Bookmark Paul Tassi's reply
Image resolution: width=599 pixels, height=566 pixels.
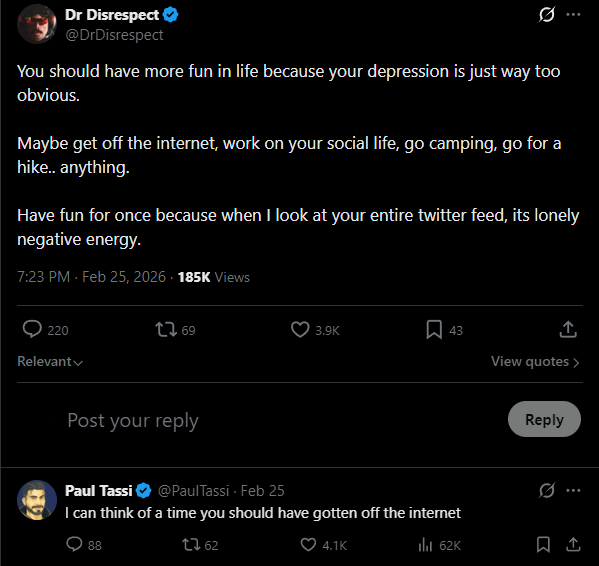click(543, 544)
